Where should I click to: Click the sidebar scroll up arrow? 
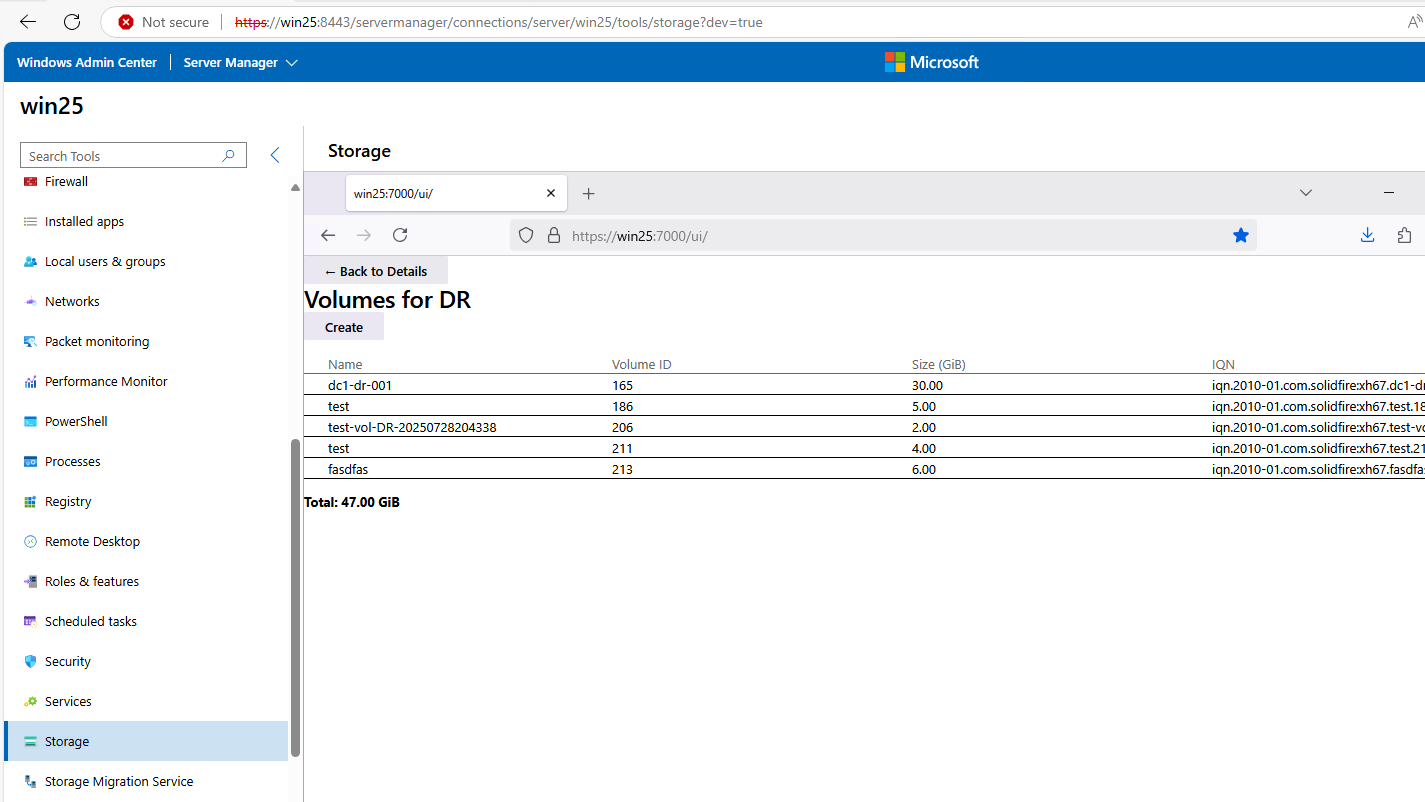(295, 187)
